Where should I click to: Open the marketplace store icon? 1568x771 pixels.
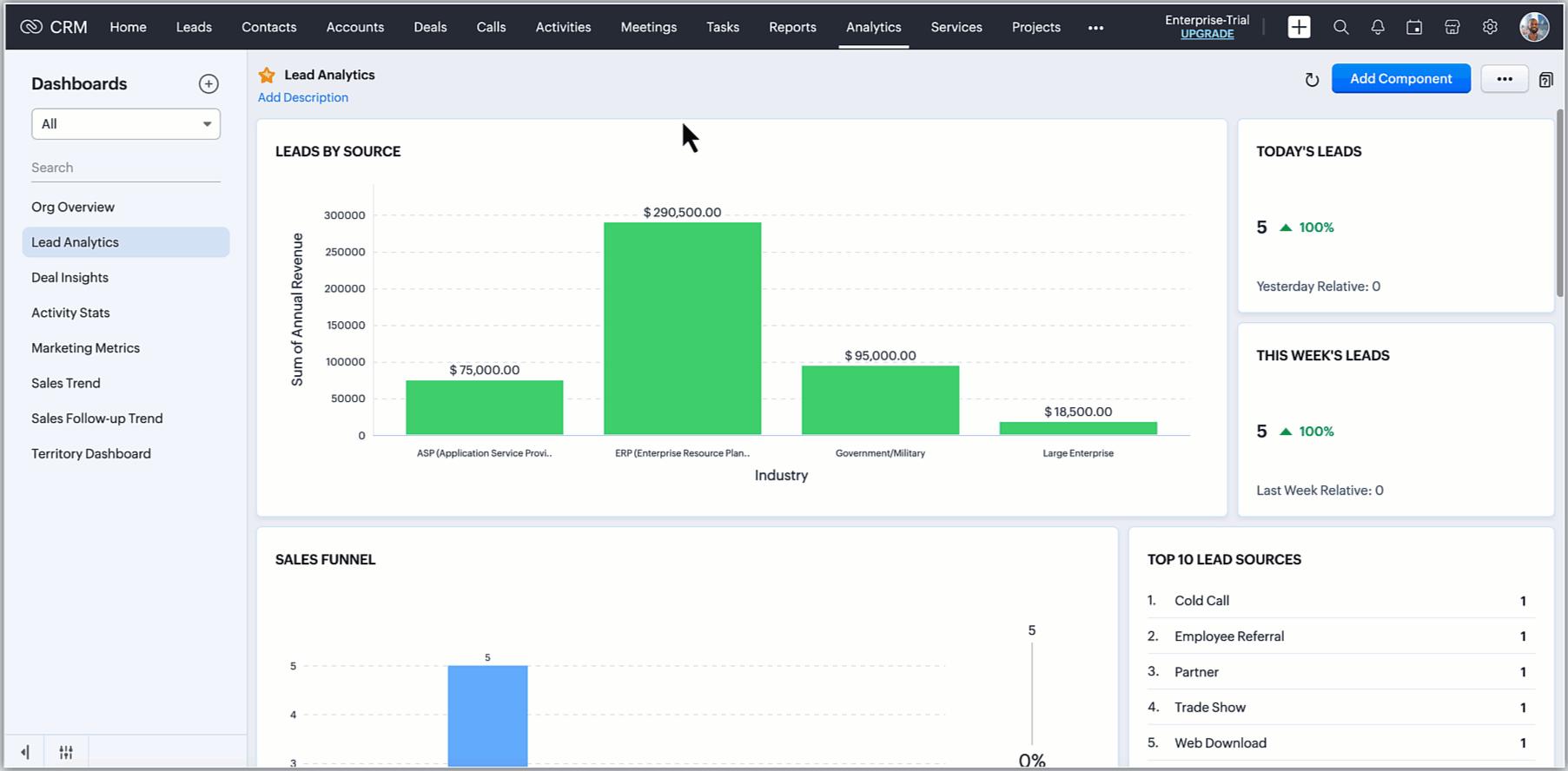[1452, 27]
